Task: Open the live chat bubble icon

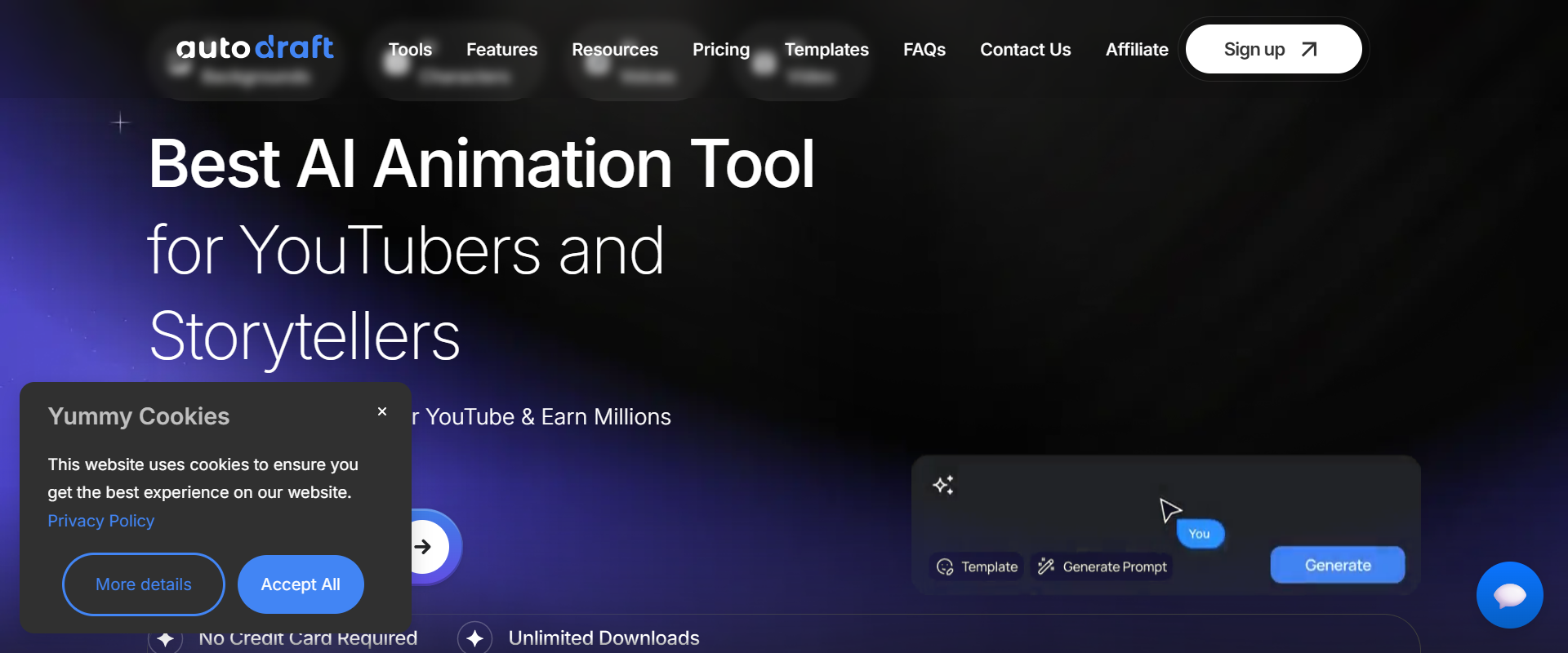Action: coord(1509,595)
